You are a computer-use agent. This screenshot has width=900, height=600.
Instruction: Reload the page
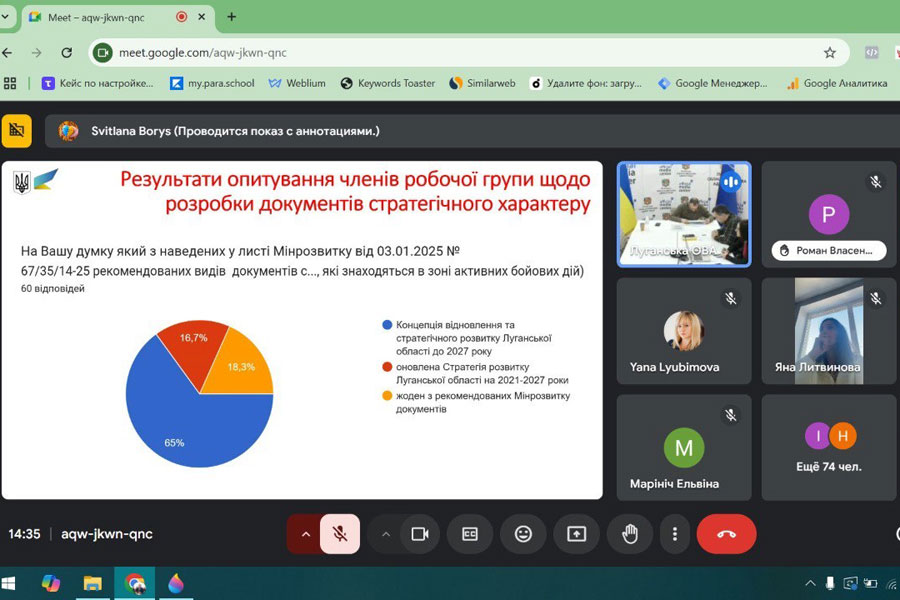pyautogui.click(x=67, y=53)
